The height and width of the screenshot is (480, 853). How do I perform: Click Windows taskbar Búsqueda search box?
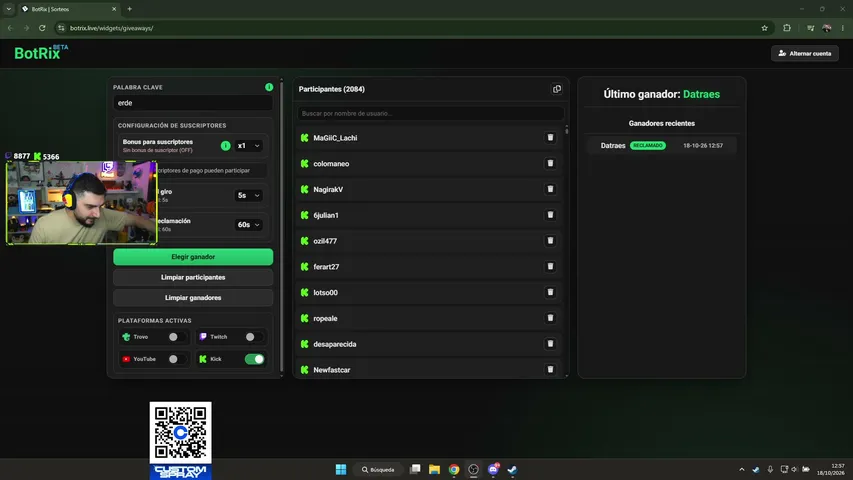[x=378, y=469]
